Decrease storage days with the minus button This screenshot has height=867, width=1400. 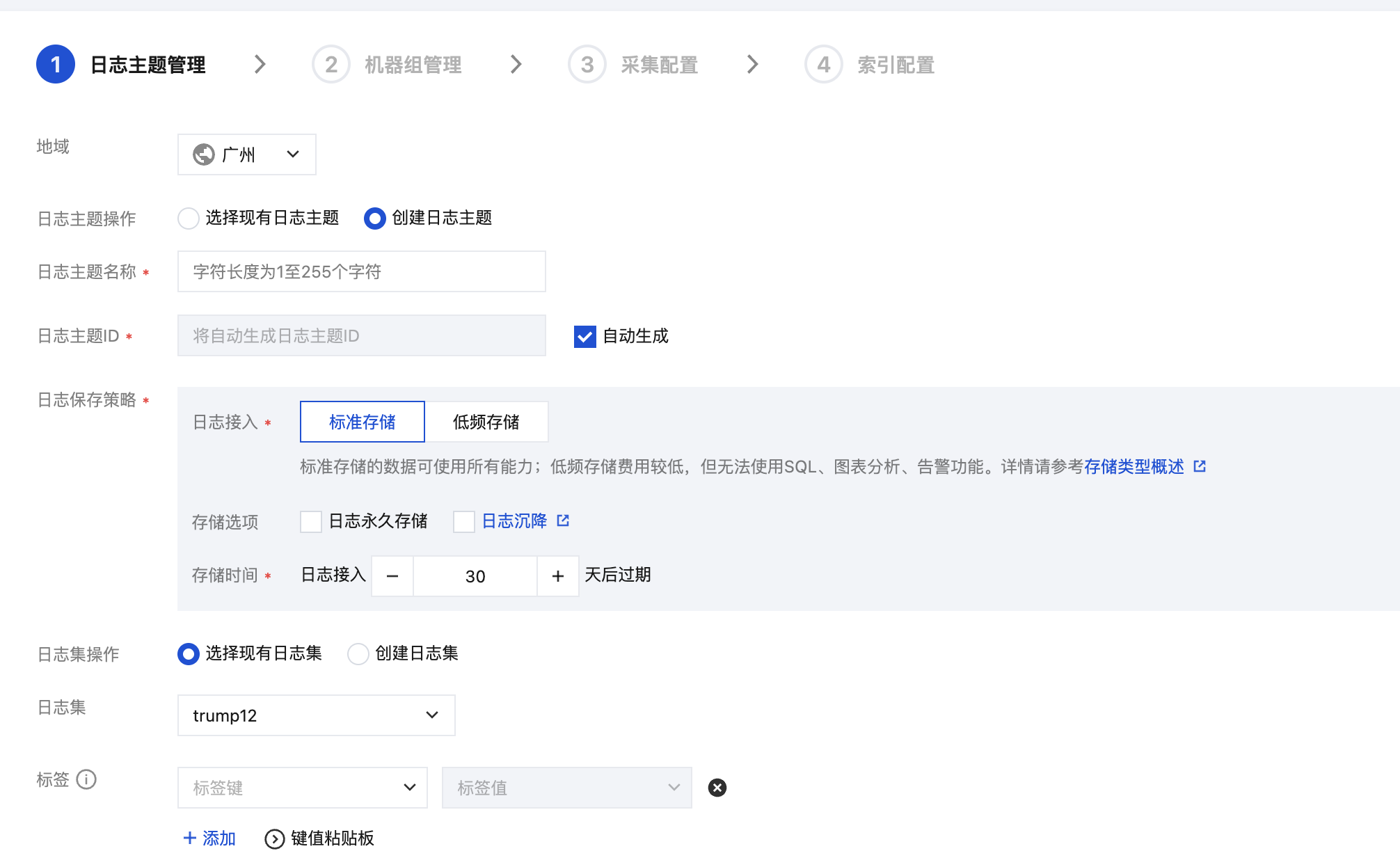[392, 576]
